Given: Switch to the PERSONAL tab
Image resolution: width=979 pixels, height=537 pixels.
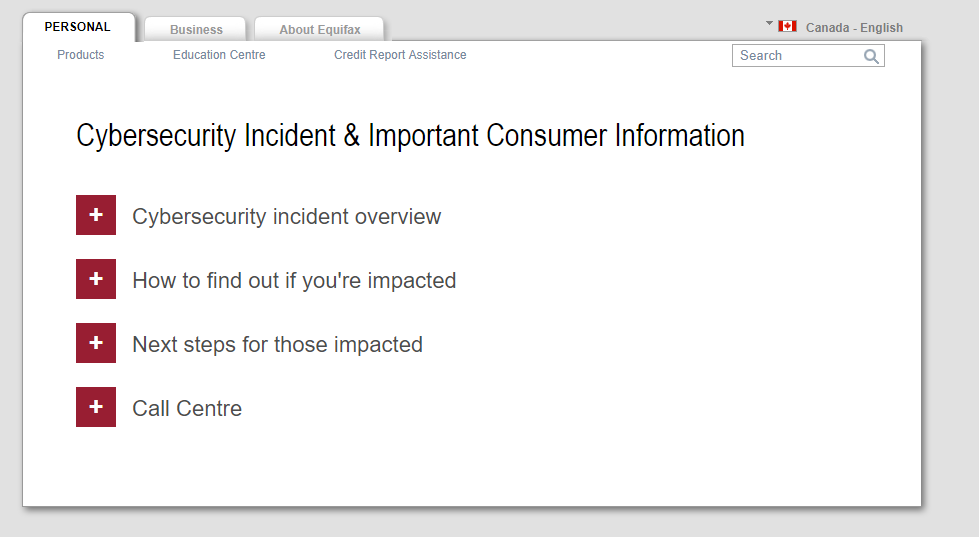Looking at the screenshot, I should 78,27.
